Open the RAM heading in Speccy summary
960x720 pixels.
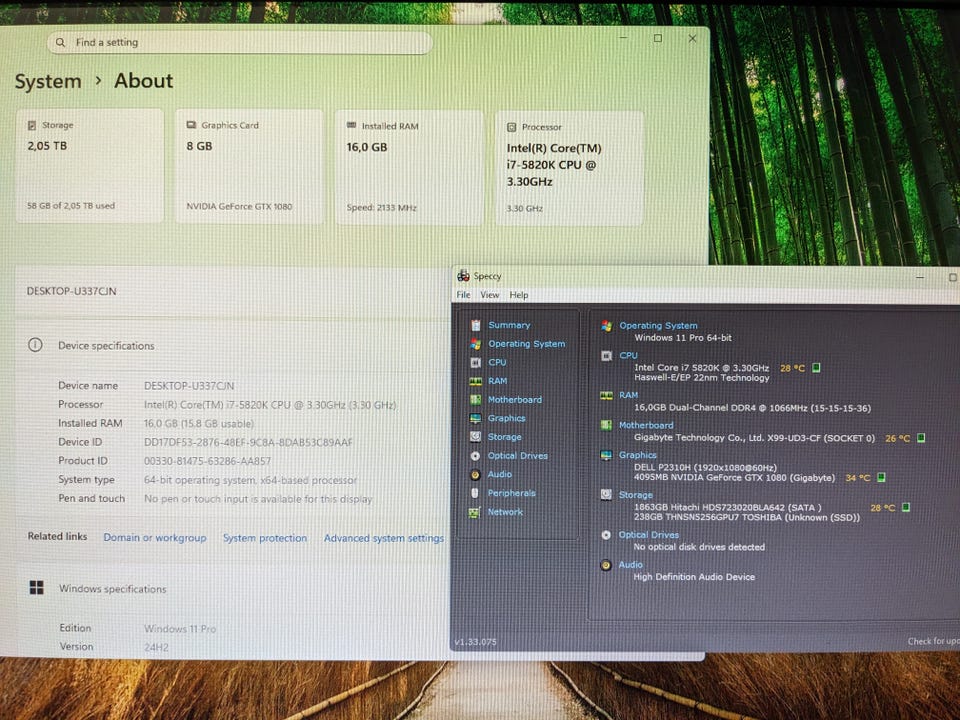(x=628, y=396)
